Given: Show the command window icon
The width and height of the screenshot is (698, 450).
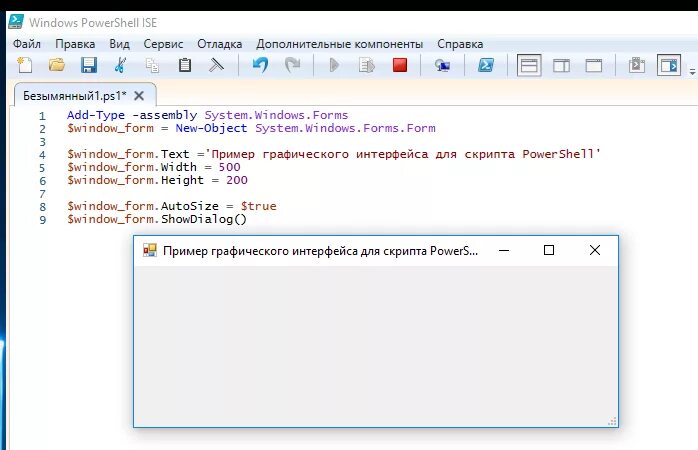Looking at the screenshot, I should click(637, 65).
